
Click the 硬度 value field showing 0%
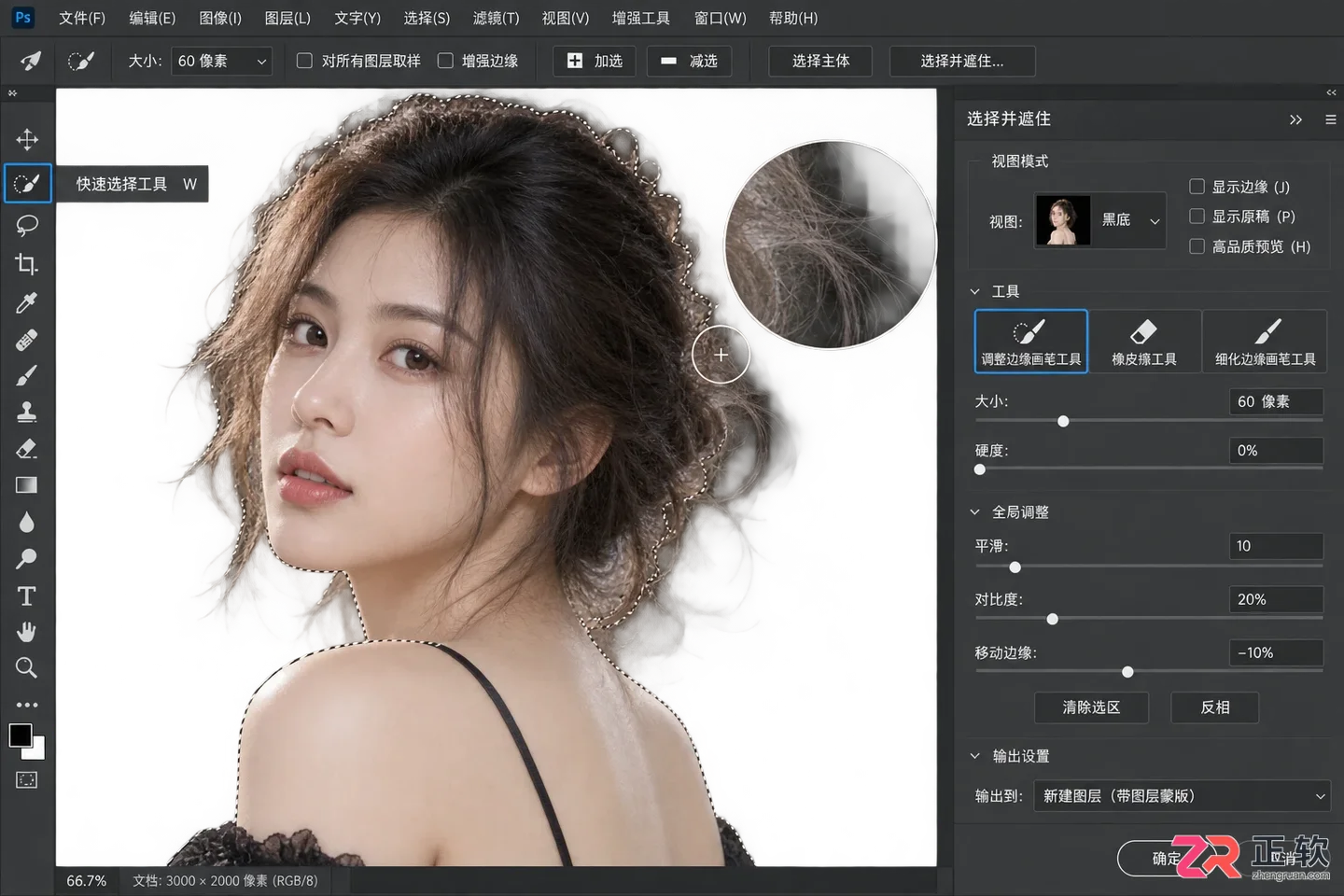(1276, 451)
